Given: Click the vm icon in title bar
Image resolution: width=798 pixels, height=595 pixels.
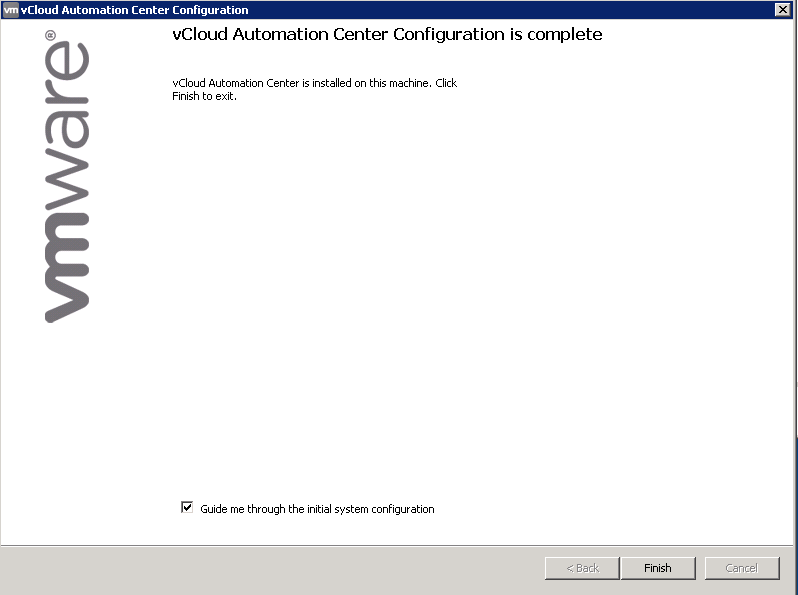Looking at the screenshot, I should pyautogui.click(x=11, y=9).
